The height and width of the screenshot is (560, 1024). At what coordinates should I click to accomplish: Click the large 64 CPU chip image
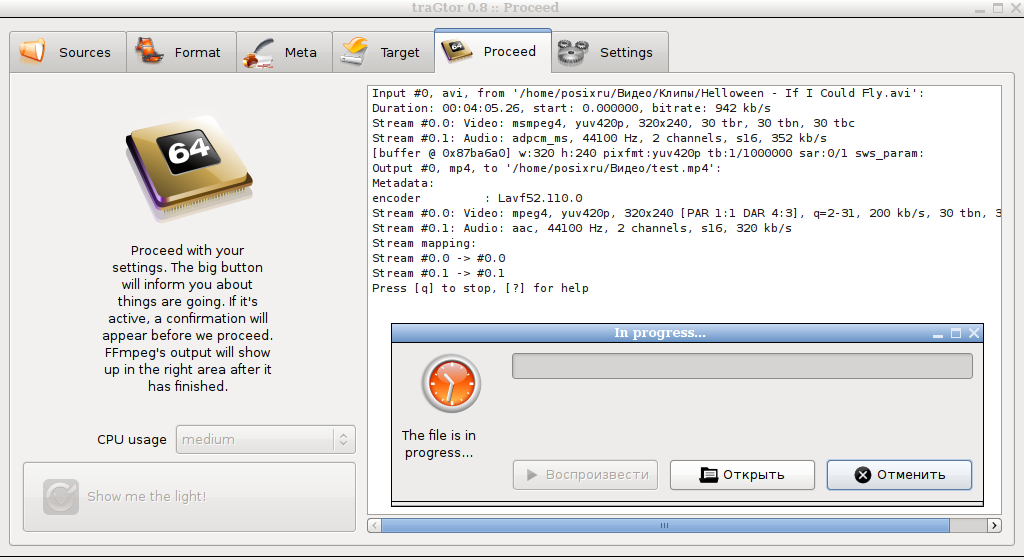click(x=189, y=167)
